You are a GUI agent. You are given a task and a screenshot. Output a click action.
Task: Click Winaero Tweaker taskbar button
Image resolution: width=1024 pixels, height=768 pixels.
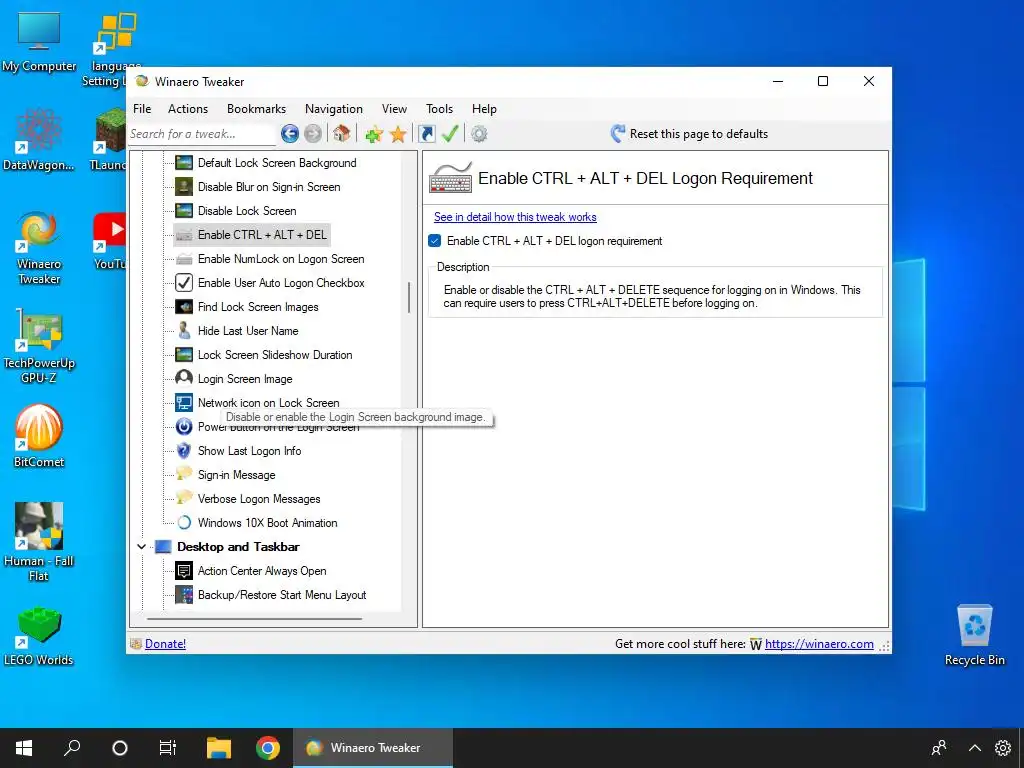point(373,748)
